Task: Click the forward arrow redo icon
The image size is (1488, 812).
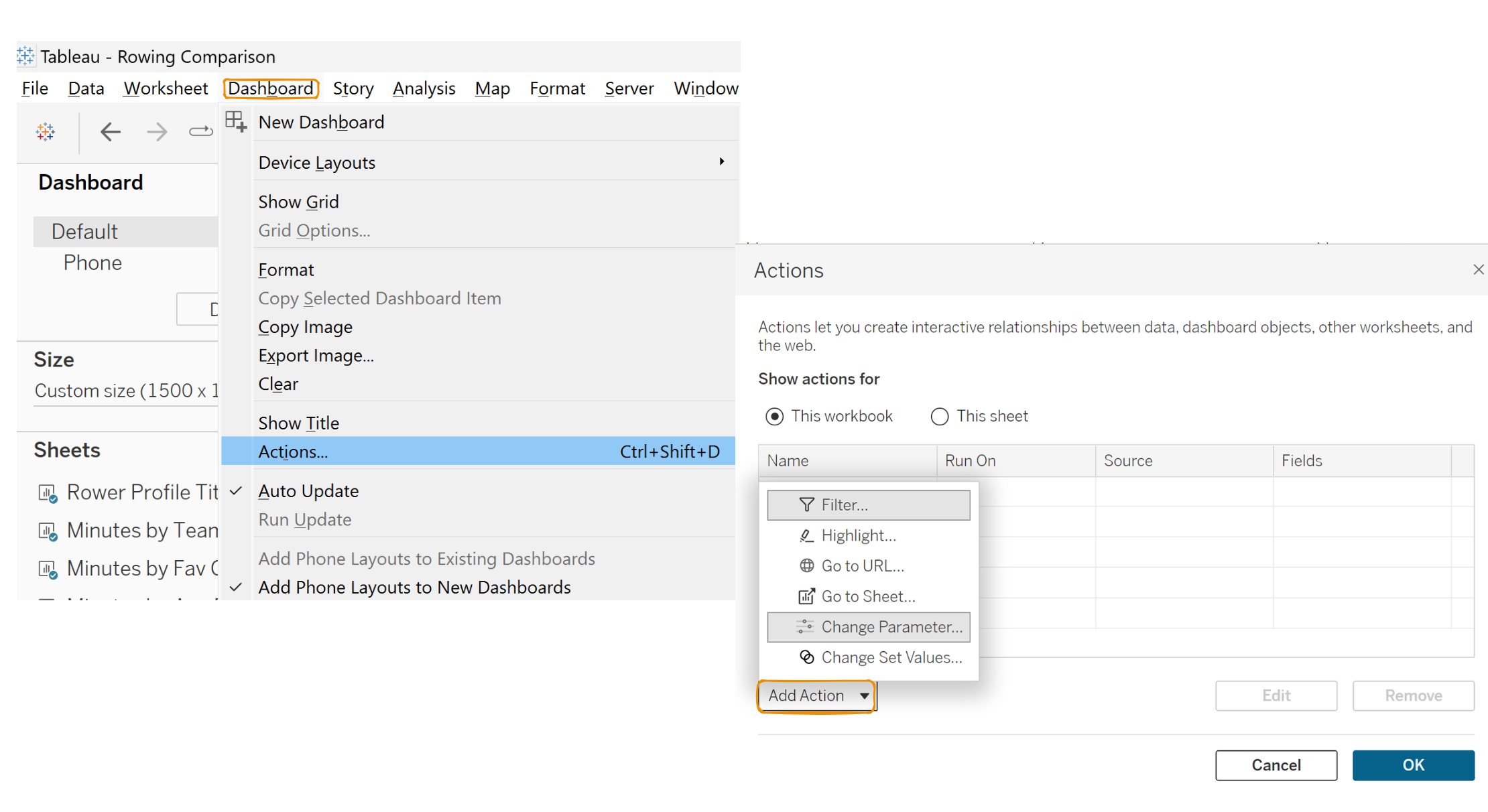Action: (x=157, y=131)
